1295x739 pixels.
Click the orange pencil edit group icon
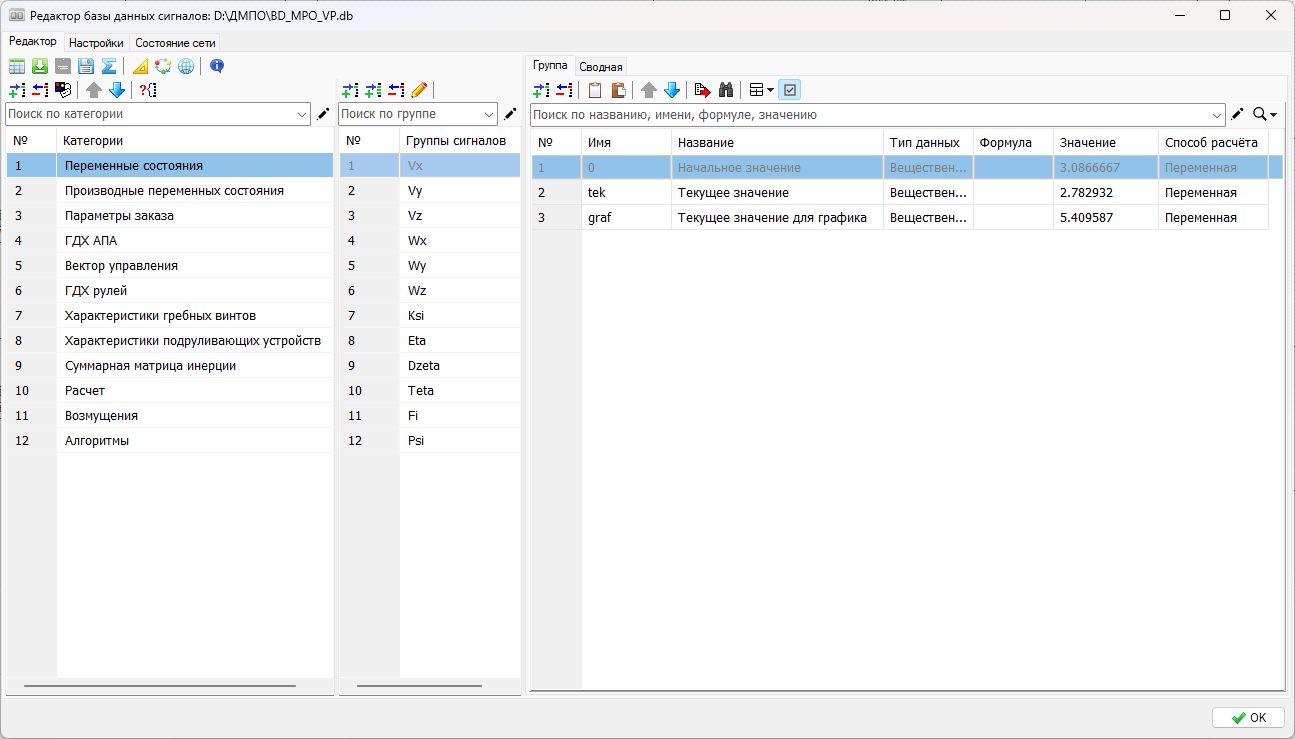point(419,90)
